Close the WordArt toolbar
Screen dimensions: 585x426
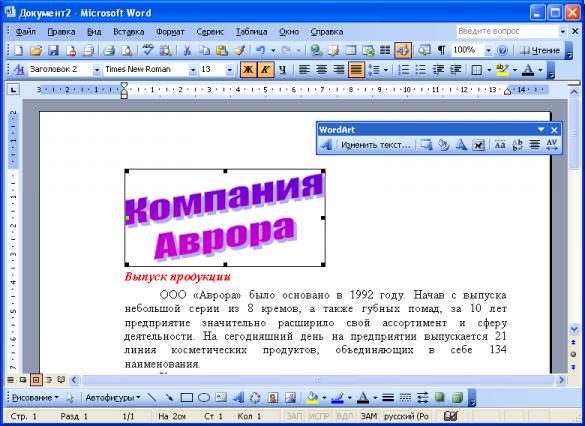pos(554,130)
